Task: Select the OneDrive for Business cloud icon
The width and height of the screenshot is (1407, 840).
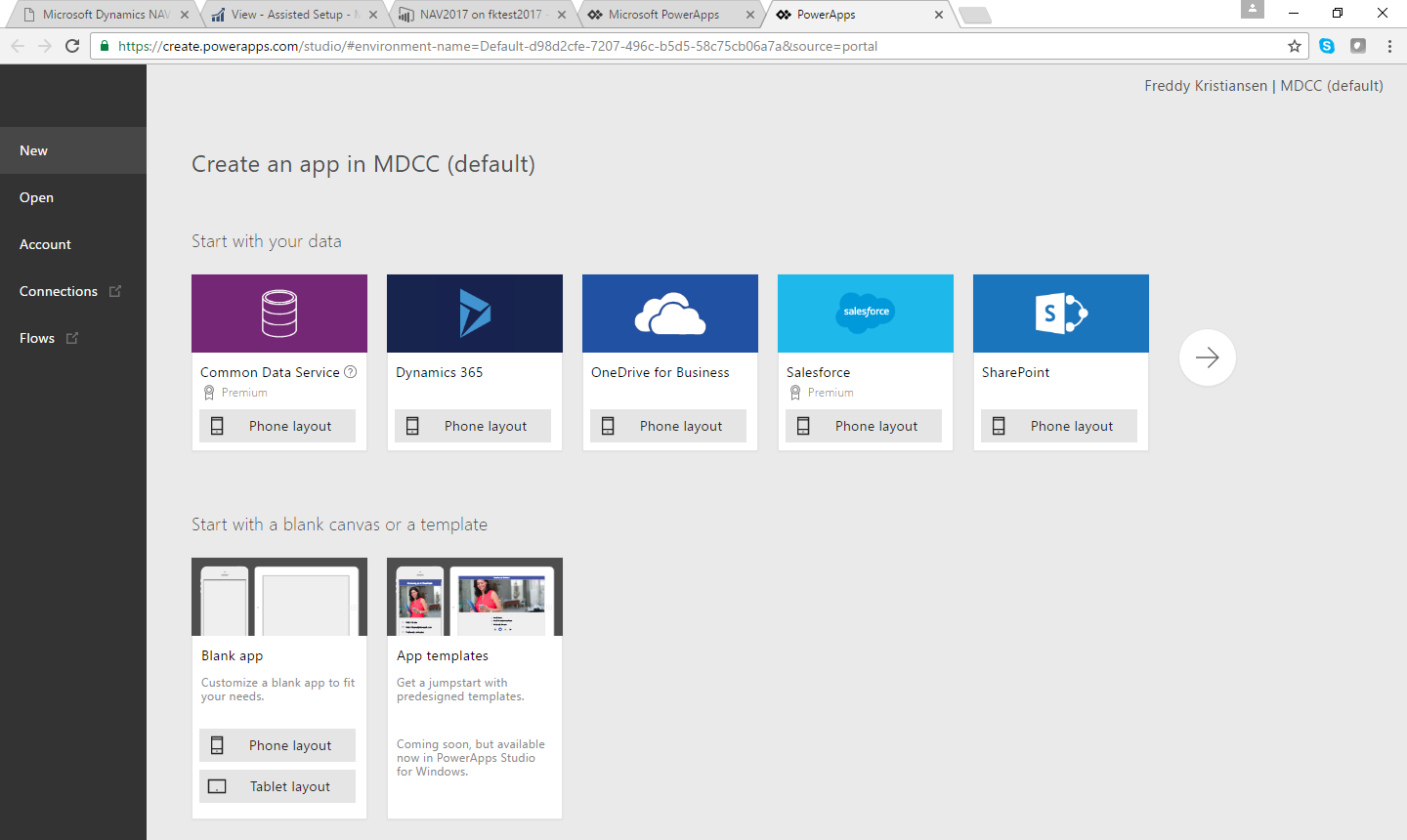Action: 670,314
